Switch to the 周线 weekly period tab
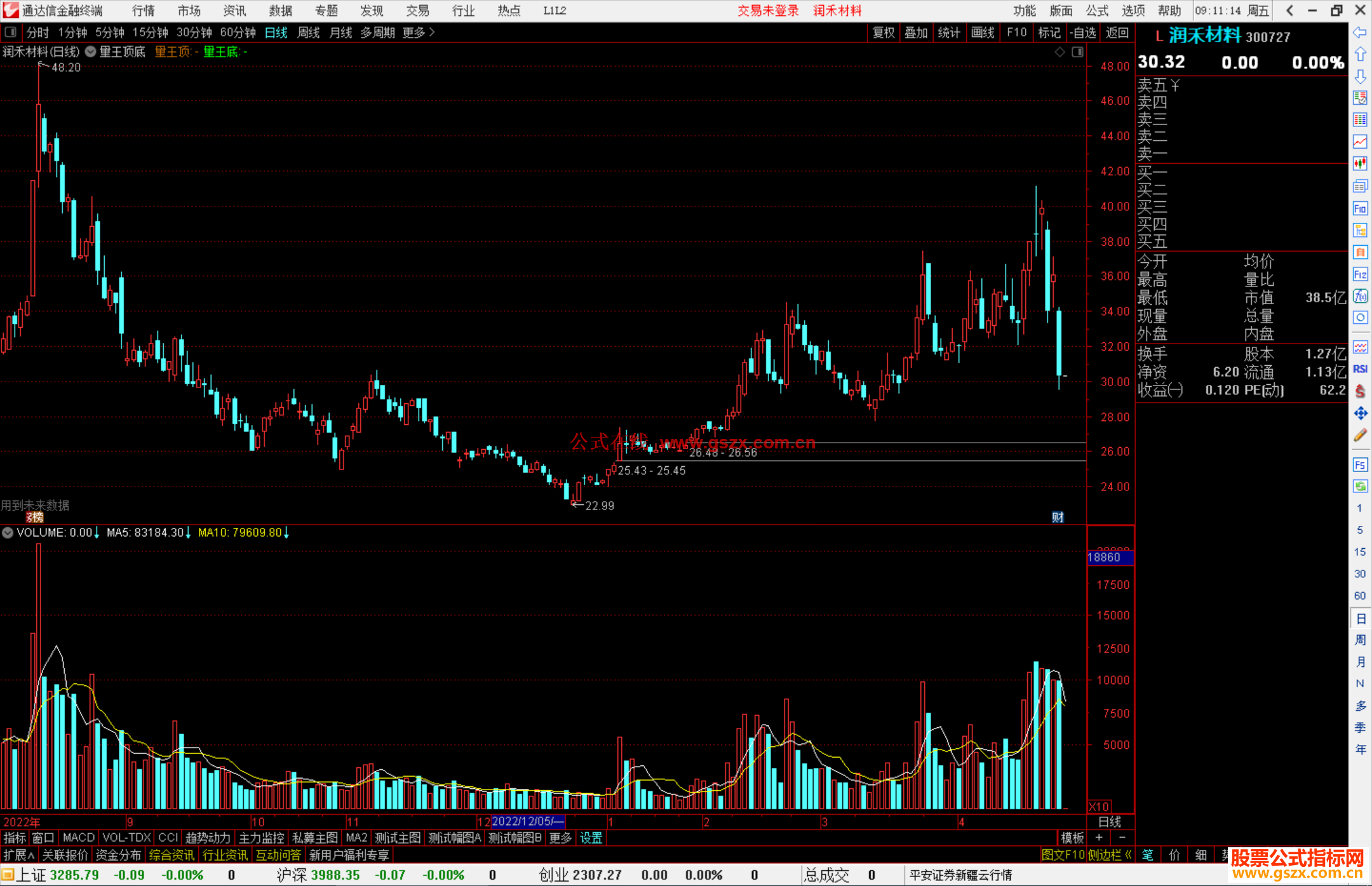The image size is (1372, 886). tap(309, 32)
